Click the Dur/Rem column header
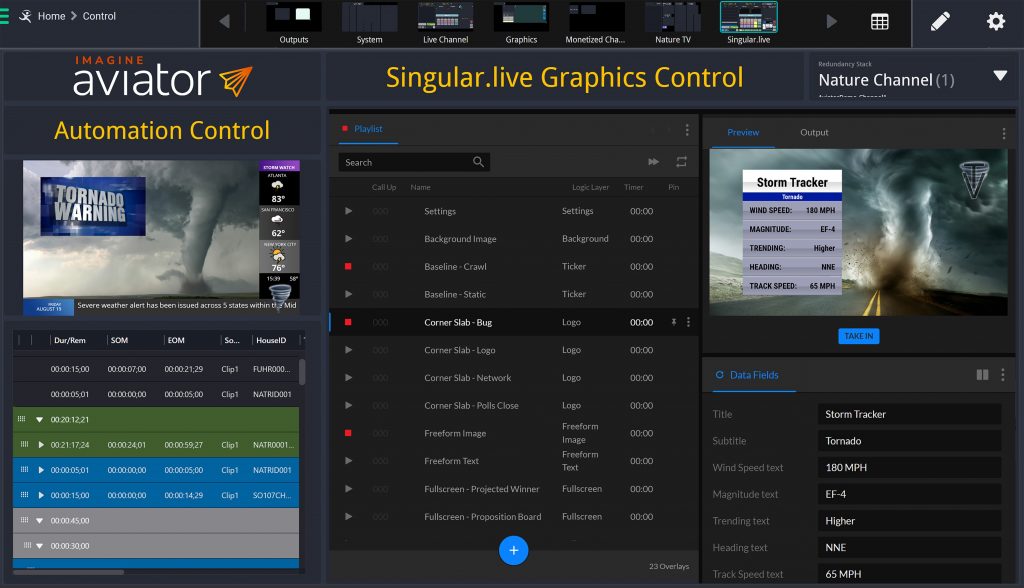This screenshot has width=1024, height=588. coord(70,340)
